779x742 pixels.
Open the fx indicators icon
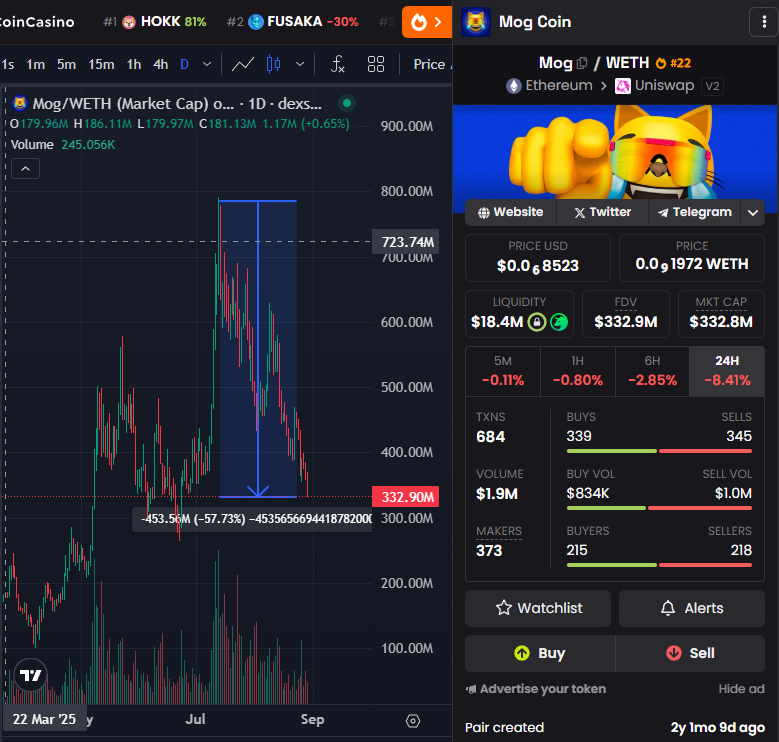pyautogui.click(x=337, y=64)
